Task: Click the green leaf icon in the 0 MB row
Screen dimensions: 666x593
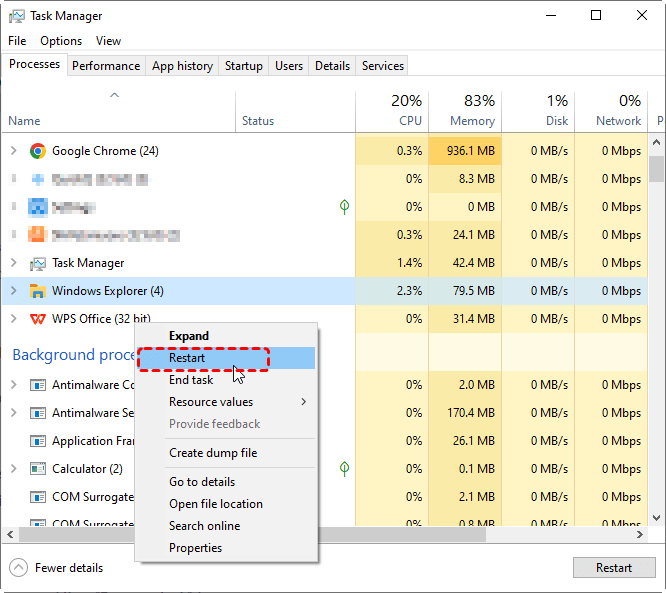Action: tap(344, 207)
